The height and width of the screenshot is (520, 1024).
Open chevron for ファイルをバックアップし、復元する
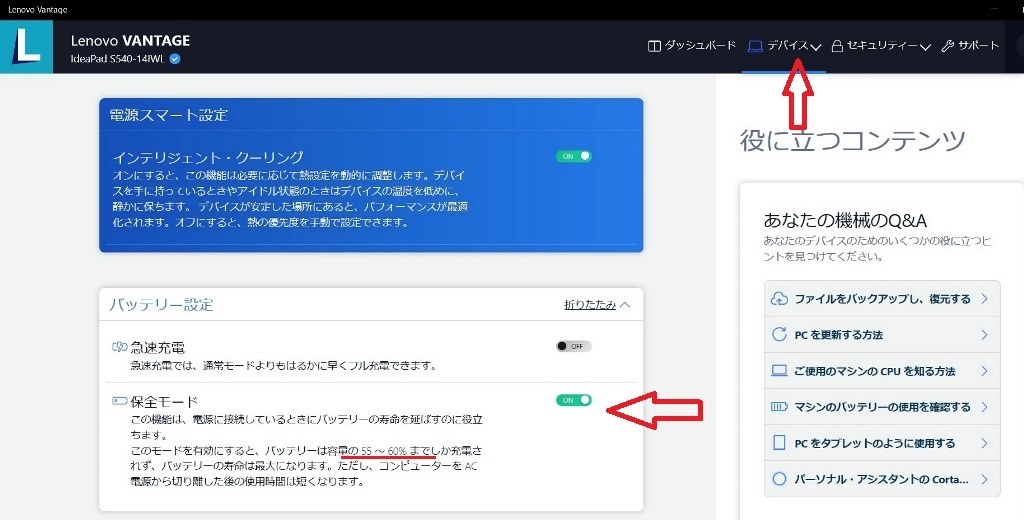pos(984,299)
